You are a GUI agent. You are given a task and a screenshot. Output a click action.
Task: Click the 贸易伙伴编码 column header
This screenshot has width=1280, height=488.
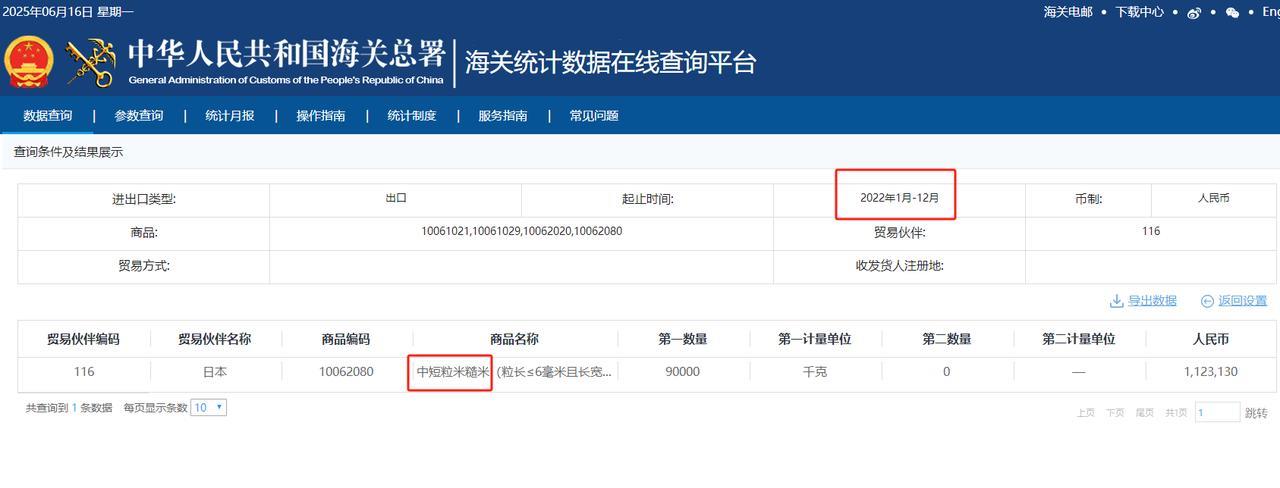pos(83,339)
